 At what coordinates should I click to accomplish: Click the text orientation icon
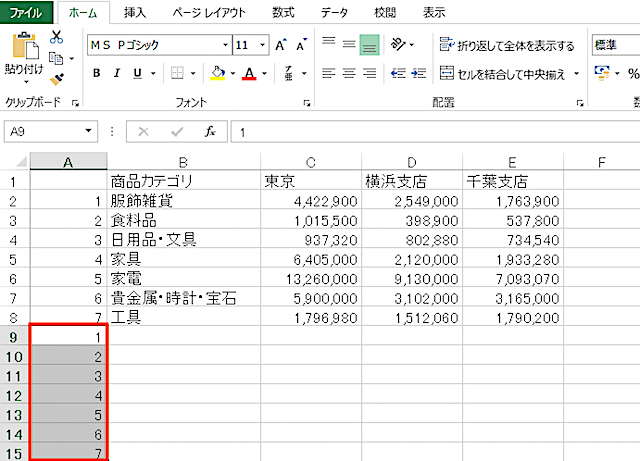pyautogui.click(x=398, y=44)
